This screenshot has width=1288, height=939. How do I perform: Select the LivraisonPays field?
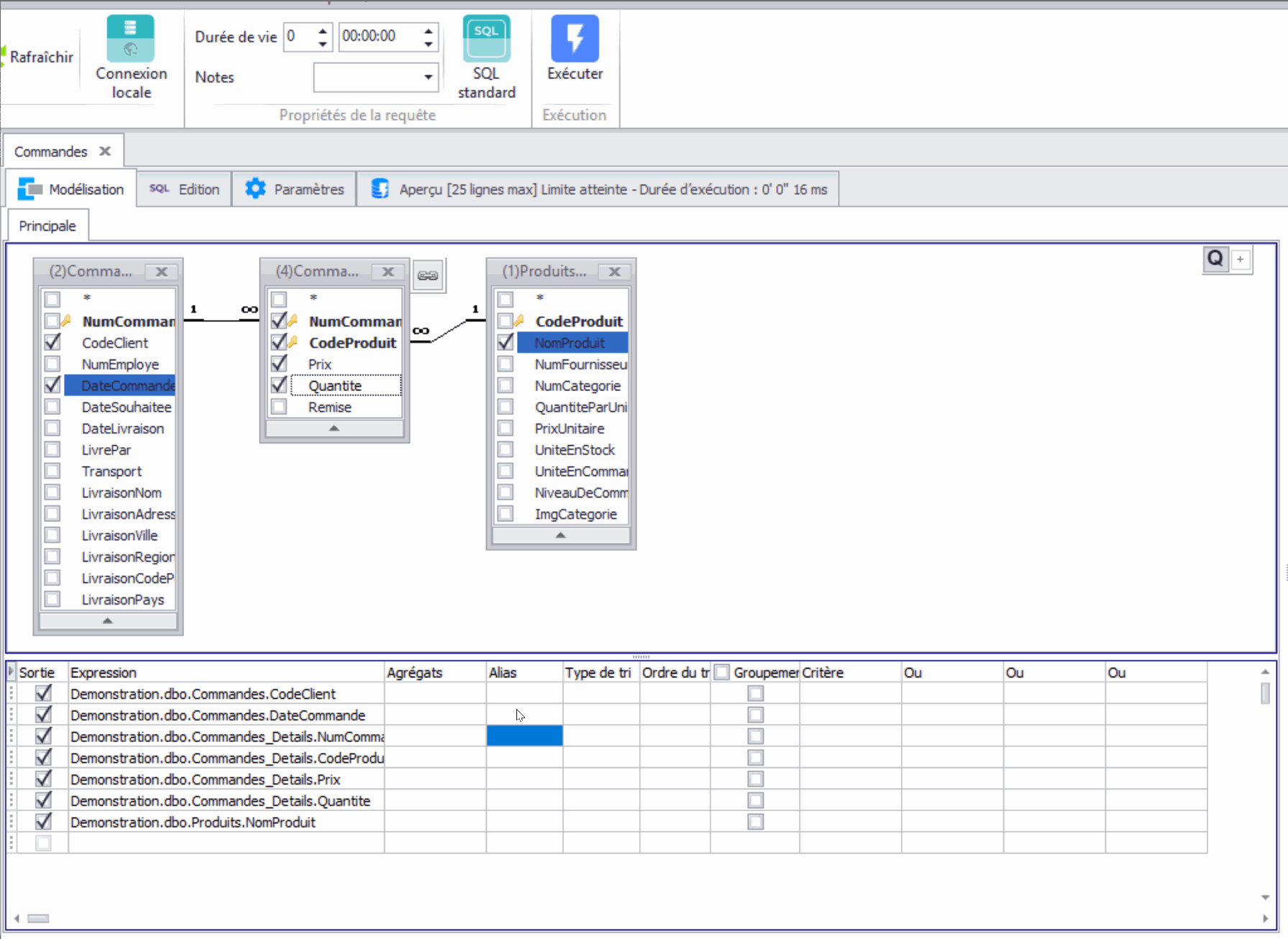[123, 600]
